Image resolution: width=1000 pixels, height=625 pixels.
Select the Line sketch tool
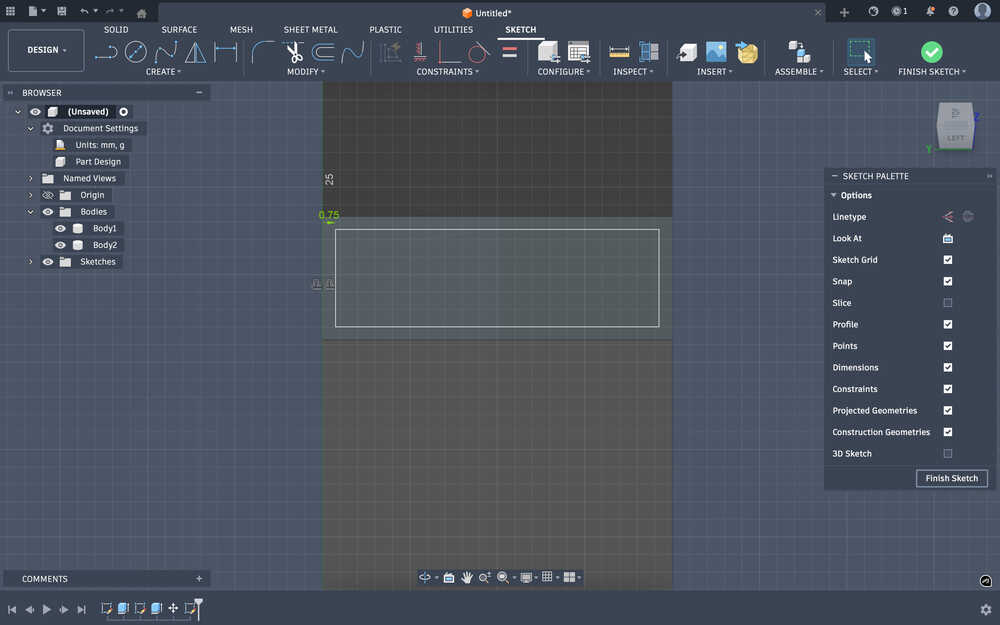click(x=105, y=52)
